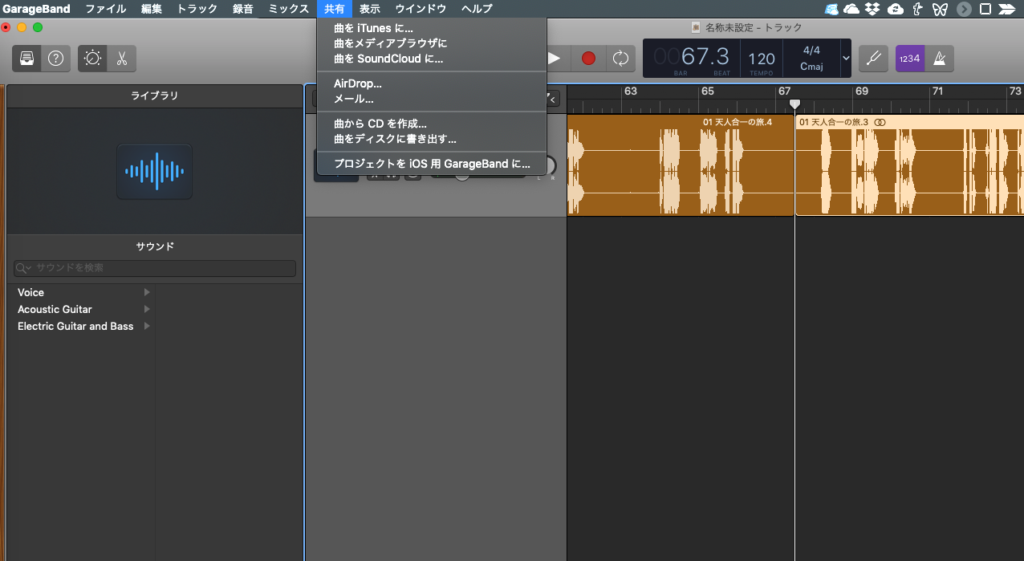Open Quick Help with the question mark button

(56, 59)
